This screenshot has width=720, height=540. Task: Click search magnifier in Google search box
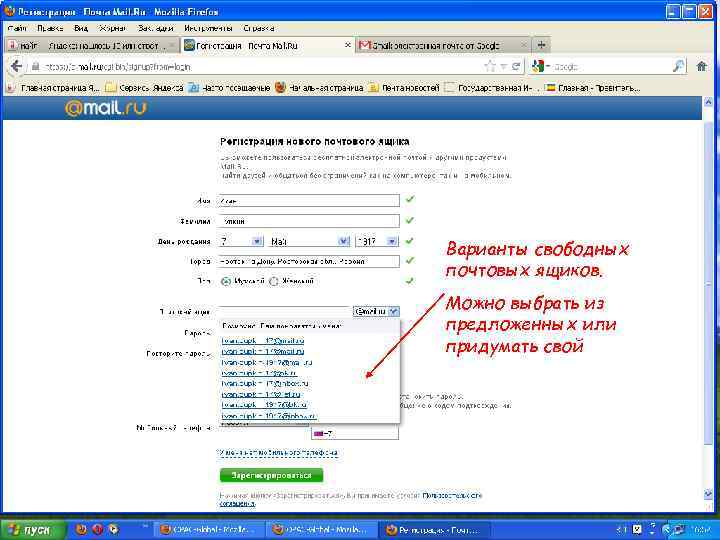tap(678, 67)
